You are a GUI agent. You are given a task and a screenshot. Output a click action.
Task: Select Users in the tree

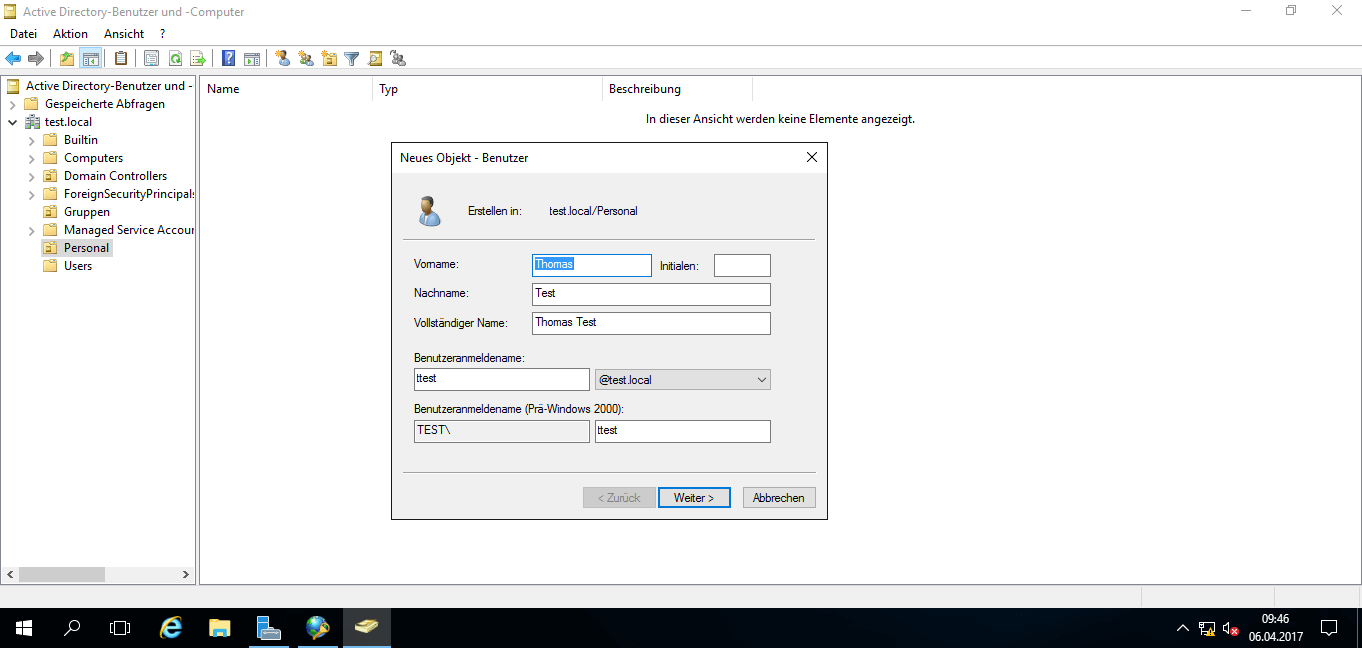click(x=78, y=266)
